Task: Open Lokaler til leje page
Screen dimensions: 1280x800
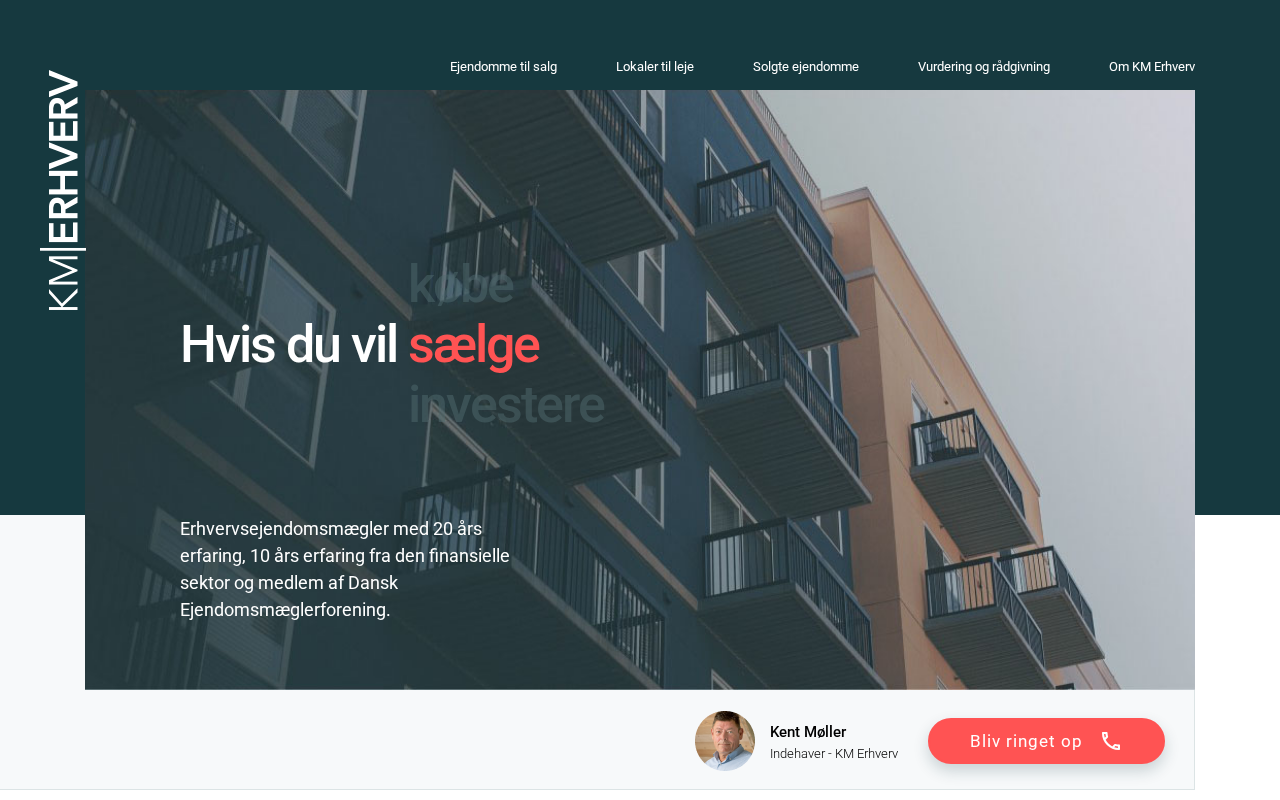Action: (655, 67)
